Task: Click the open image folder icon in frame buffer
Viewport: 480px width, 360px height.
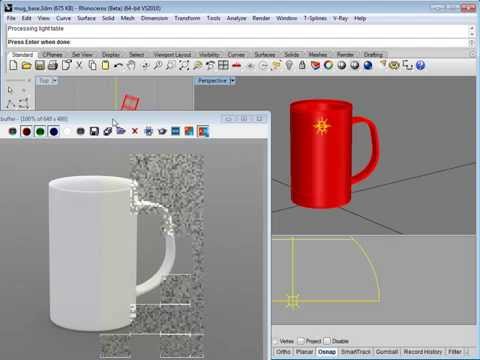Action: click(x=121, y=131)
